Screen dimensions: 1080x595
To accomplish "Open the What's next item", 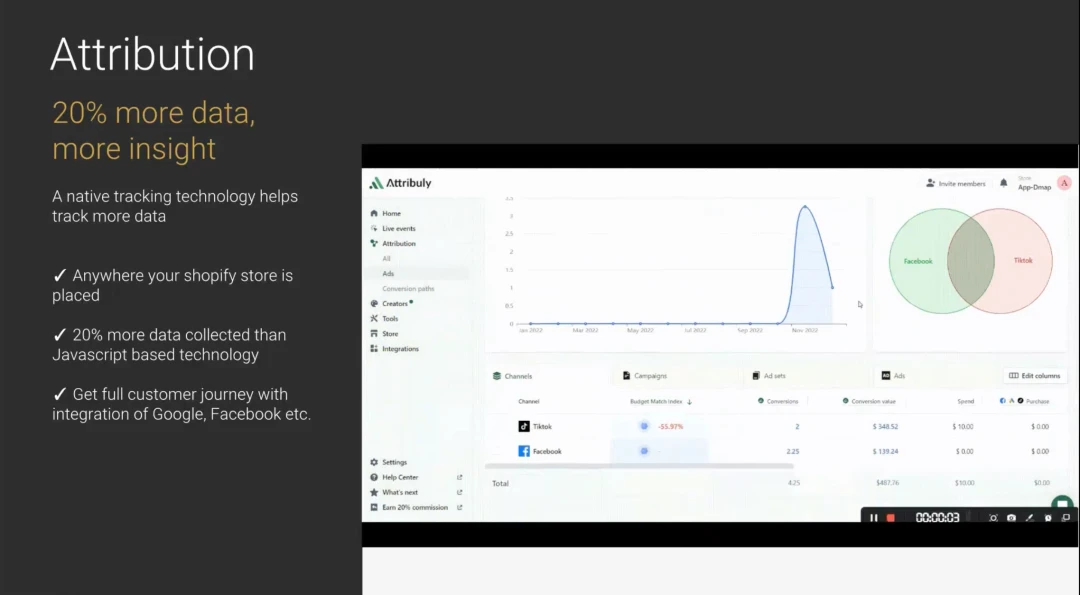I will click(394, 492).
